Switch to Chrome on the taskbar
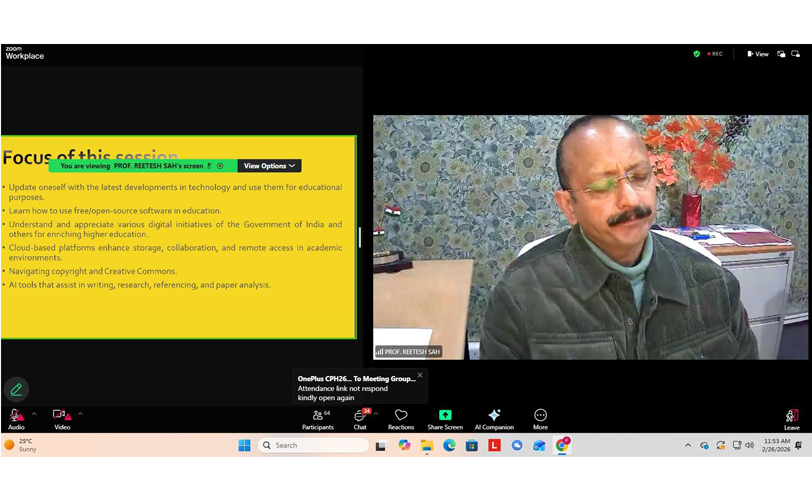Viewport: 812px width, 504px height. (x=562, y=445)
